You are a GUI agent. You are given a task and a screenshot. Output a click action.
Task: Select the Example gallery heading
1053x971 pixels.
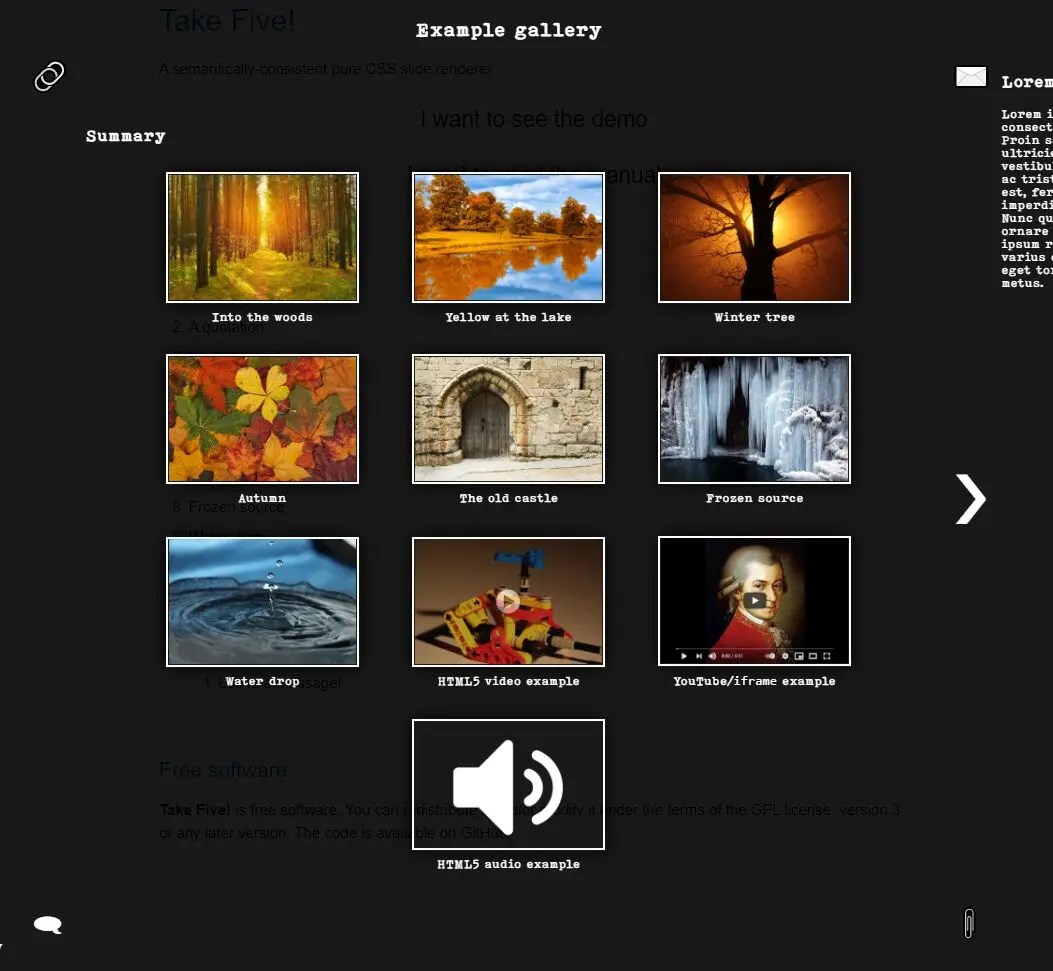coord(508,30)
